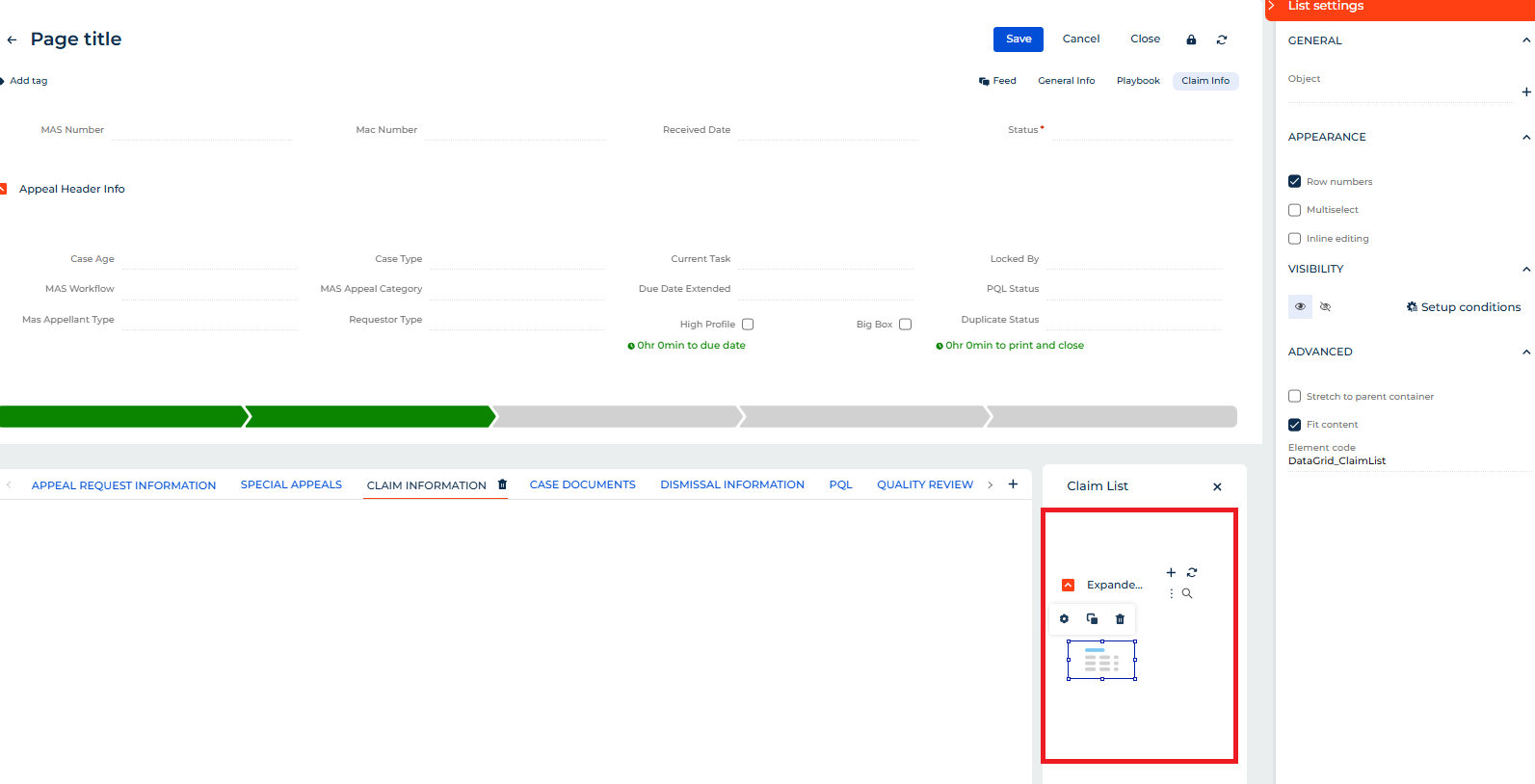Select the visible eye option under Visibility
This screenshot has height=784, width=1535.
(1300, 306)
